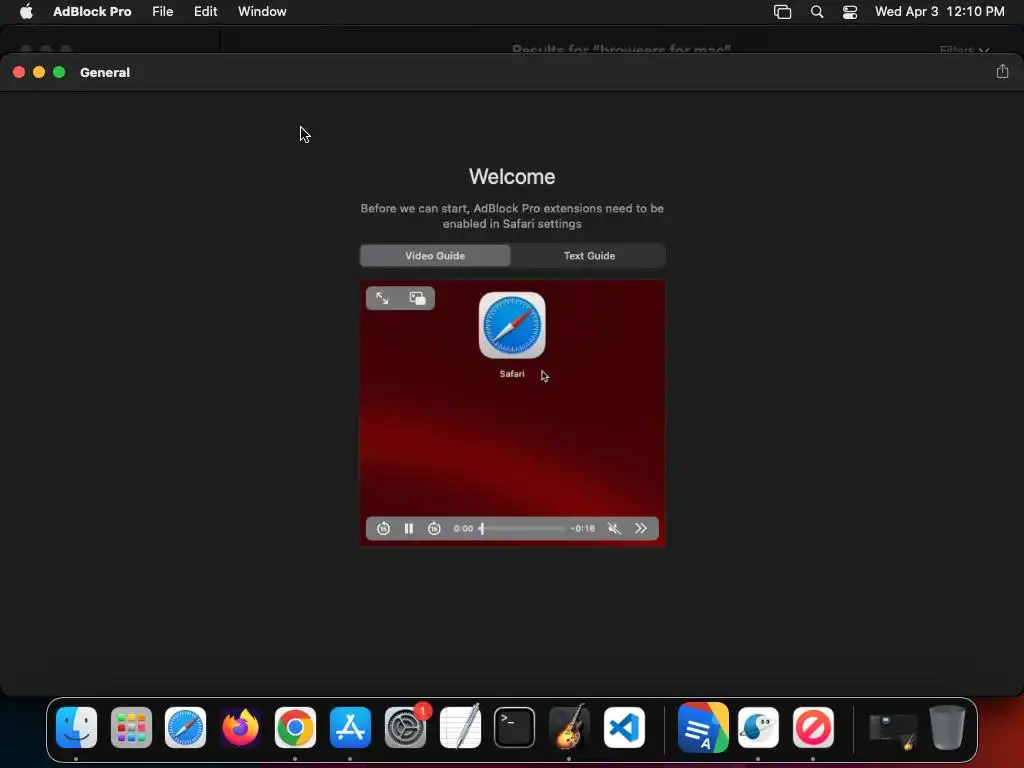Open the planet mascot app in Dock
The height and width of the screenshot is (768, 1024).
pyautogui.click(x=758, y=728)
